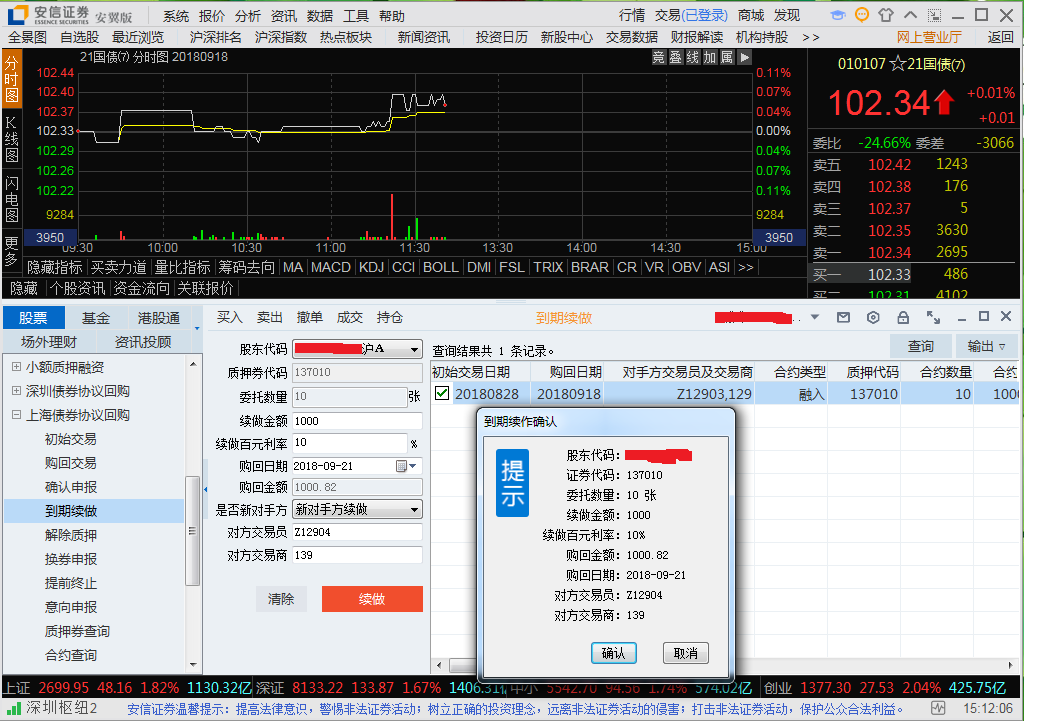This screenshot has width=1041, height=721.
Task: Click the 隐藏指标 button
Action: [54, 267]
